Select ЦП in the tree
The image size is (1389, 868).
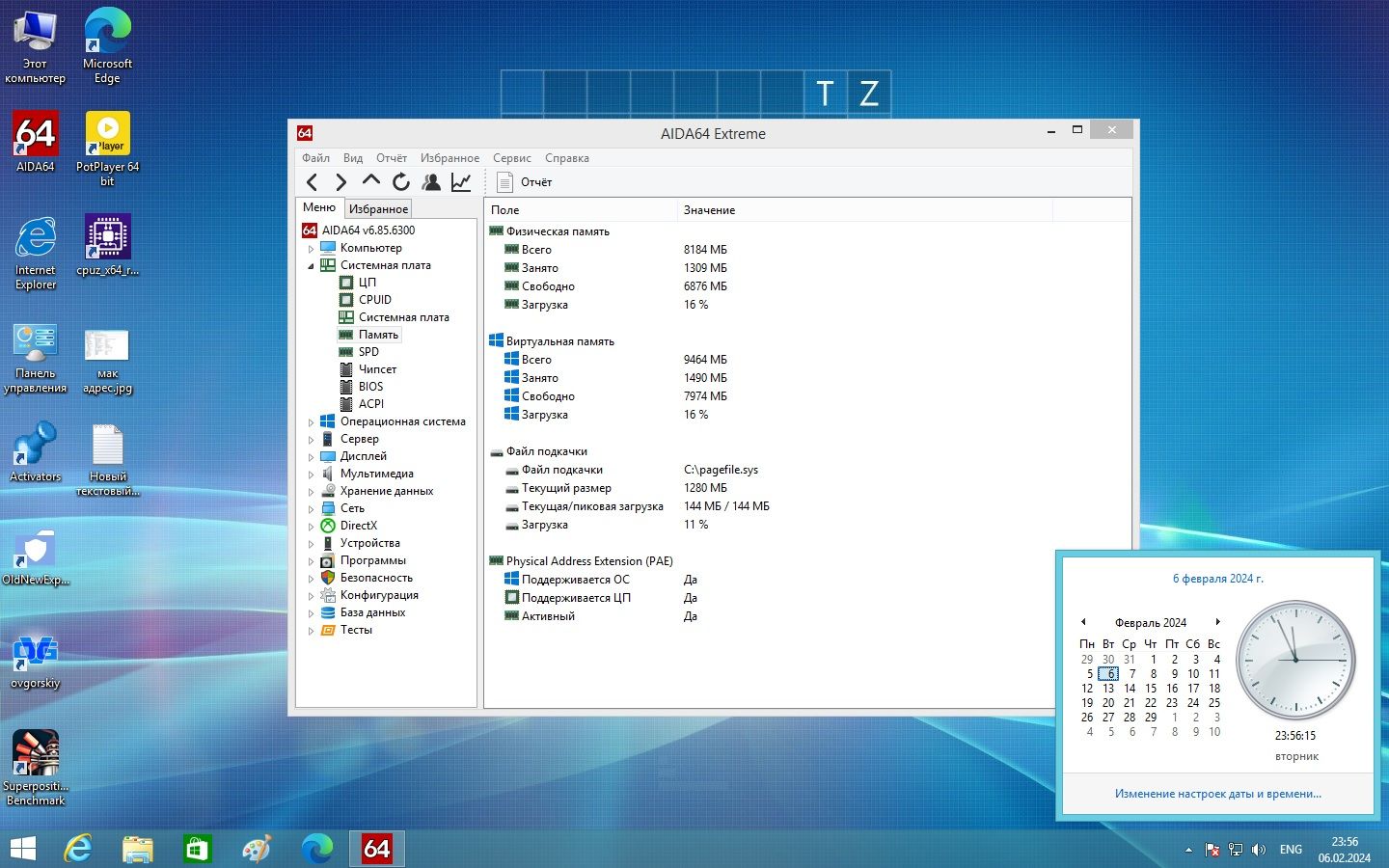pyautogui.click(x=367, y=283)
